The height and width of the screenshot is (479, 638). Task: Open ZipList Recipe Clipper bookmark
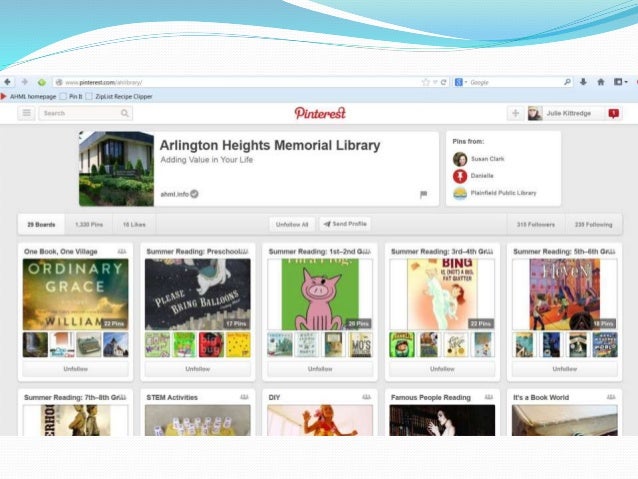(119, 96)
